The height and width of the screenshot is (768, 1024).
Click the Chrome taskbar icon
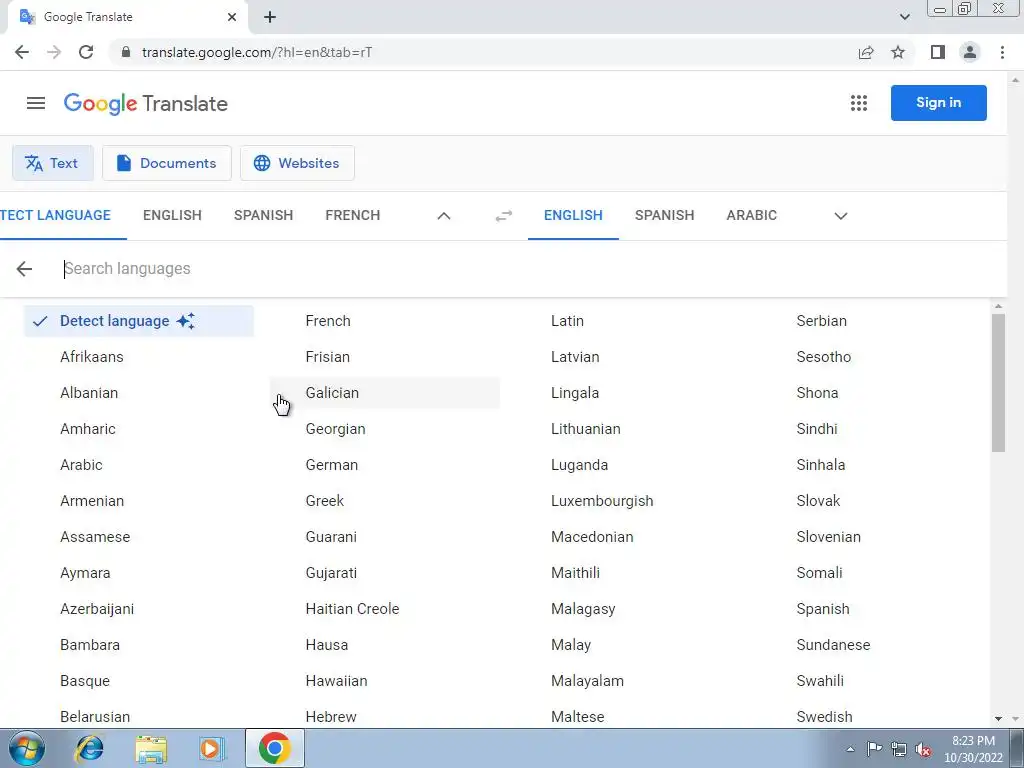coord(274,748)
